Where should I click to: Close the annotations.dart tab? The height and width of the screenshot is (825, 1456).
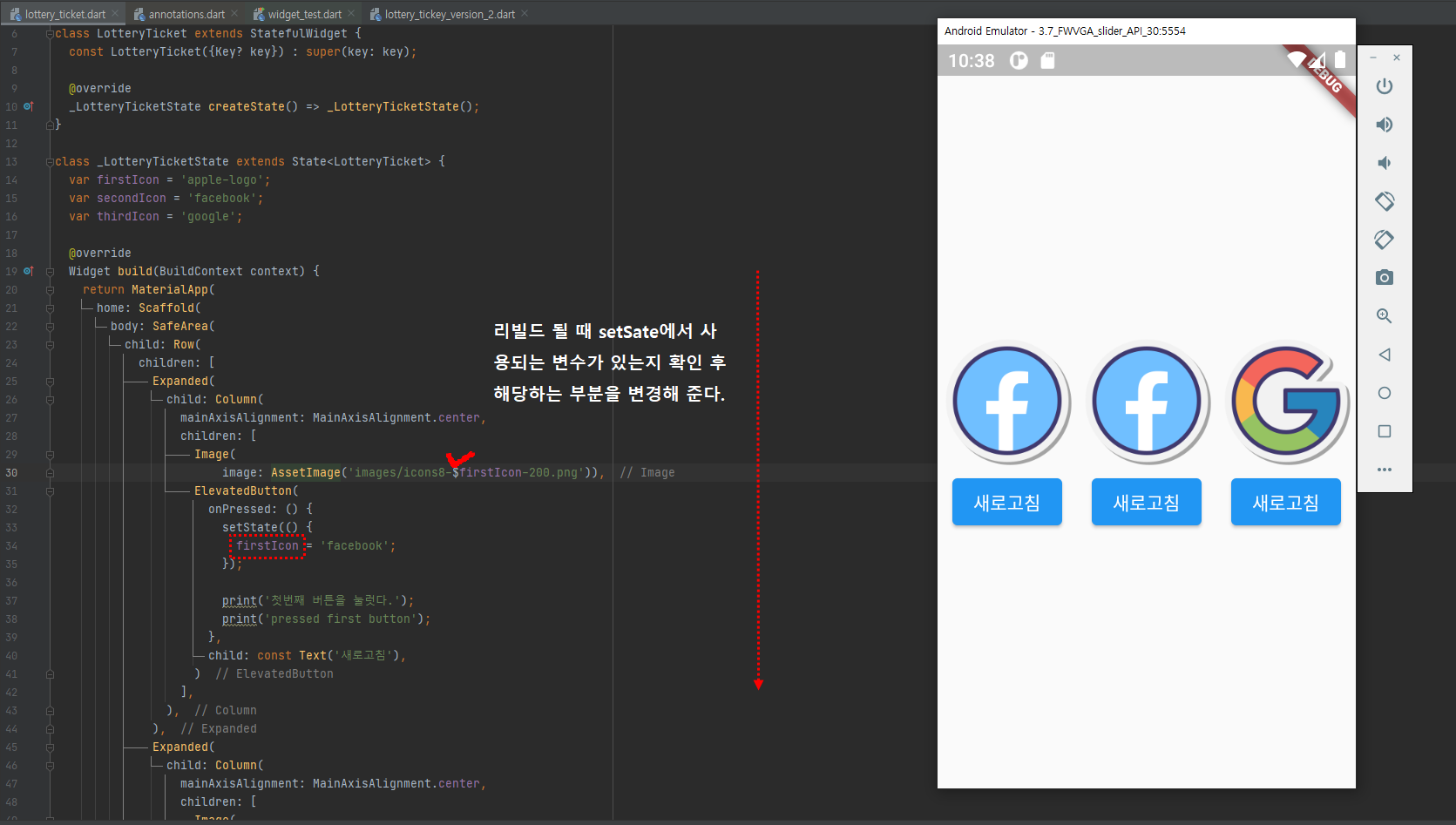tap(235, 14)
